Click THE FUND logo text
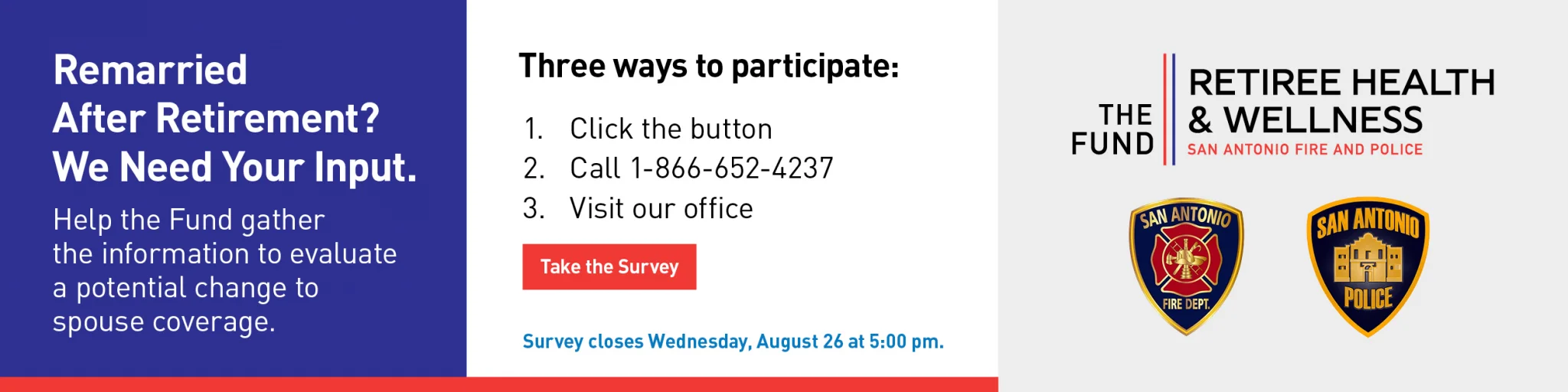 point(1112,129)
